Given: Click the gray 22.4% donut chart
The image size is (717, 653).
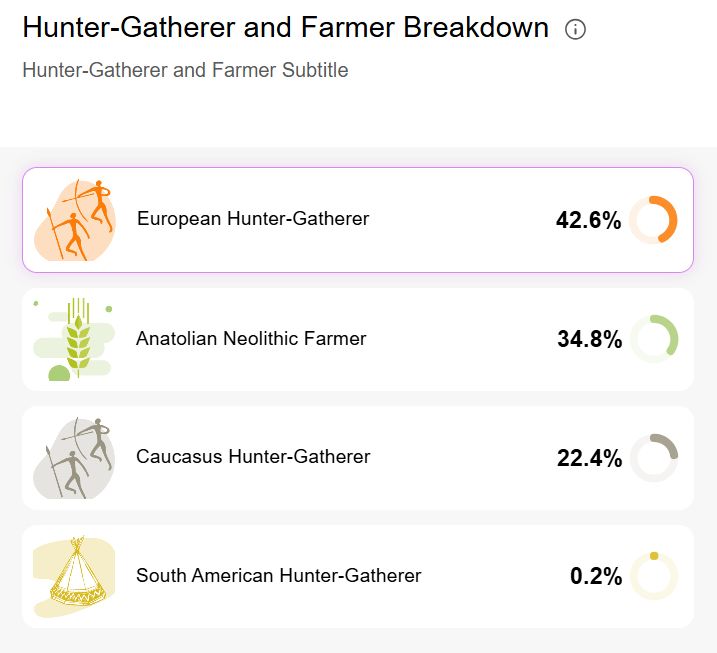Looking at the screenshot, I should 654,458.
